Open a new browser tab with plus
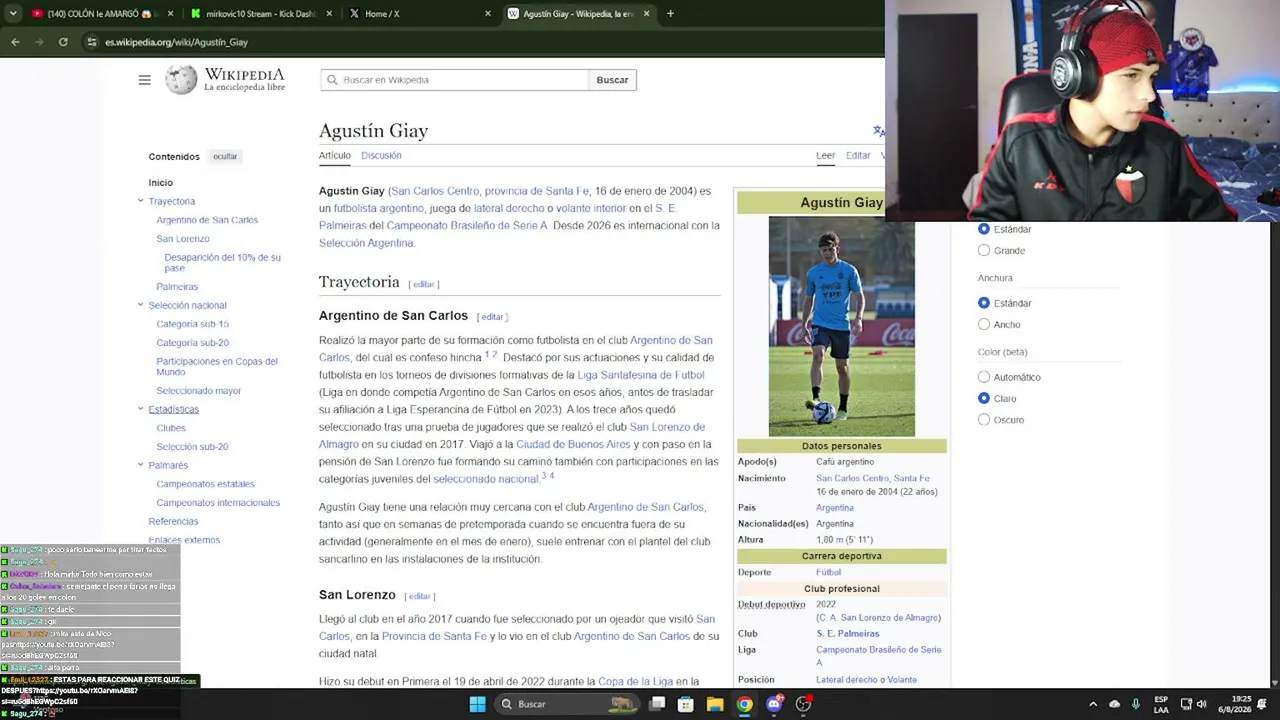The height and width of the screenshot is (720, 1280). 670,14
